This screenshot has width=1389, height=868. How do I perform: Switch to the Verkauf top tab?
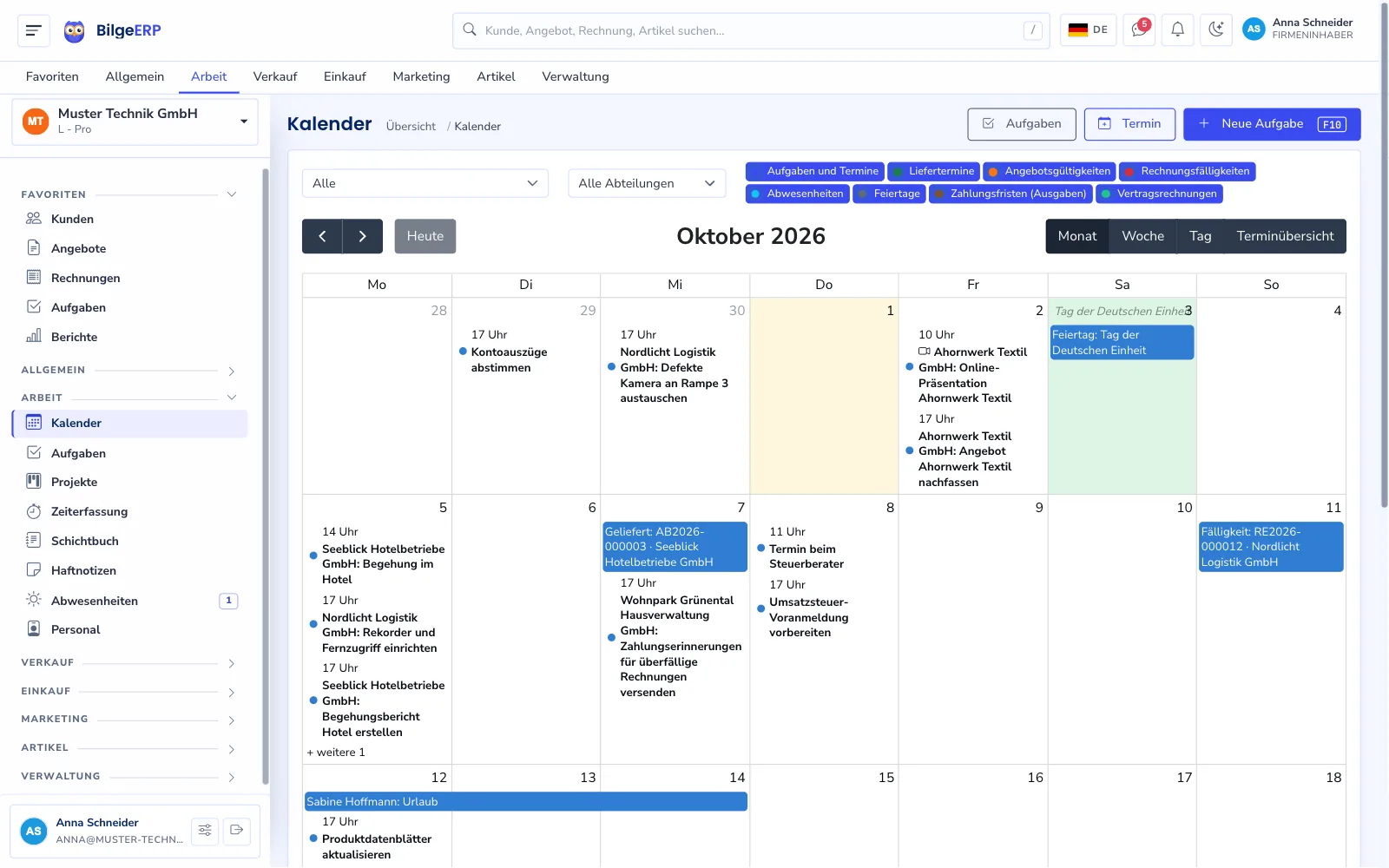click(x=275, y=76)
